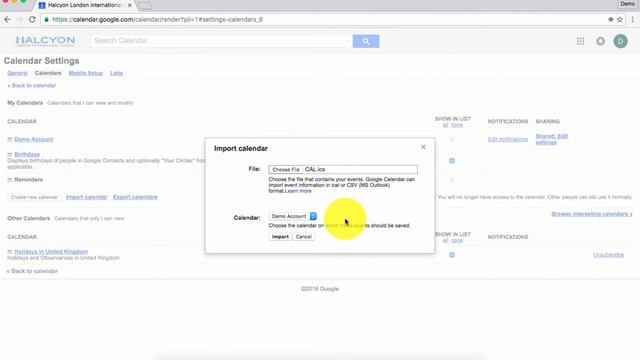Open the Birthdays calendar link
This screenshot has height=360, width=640.
click(x=27, y=154)
